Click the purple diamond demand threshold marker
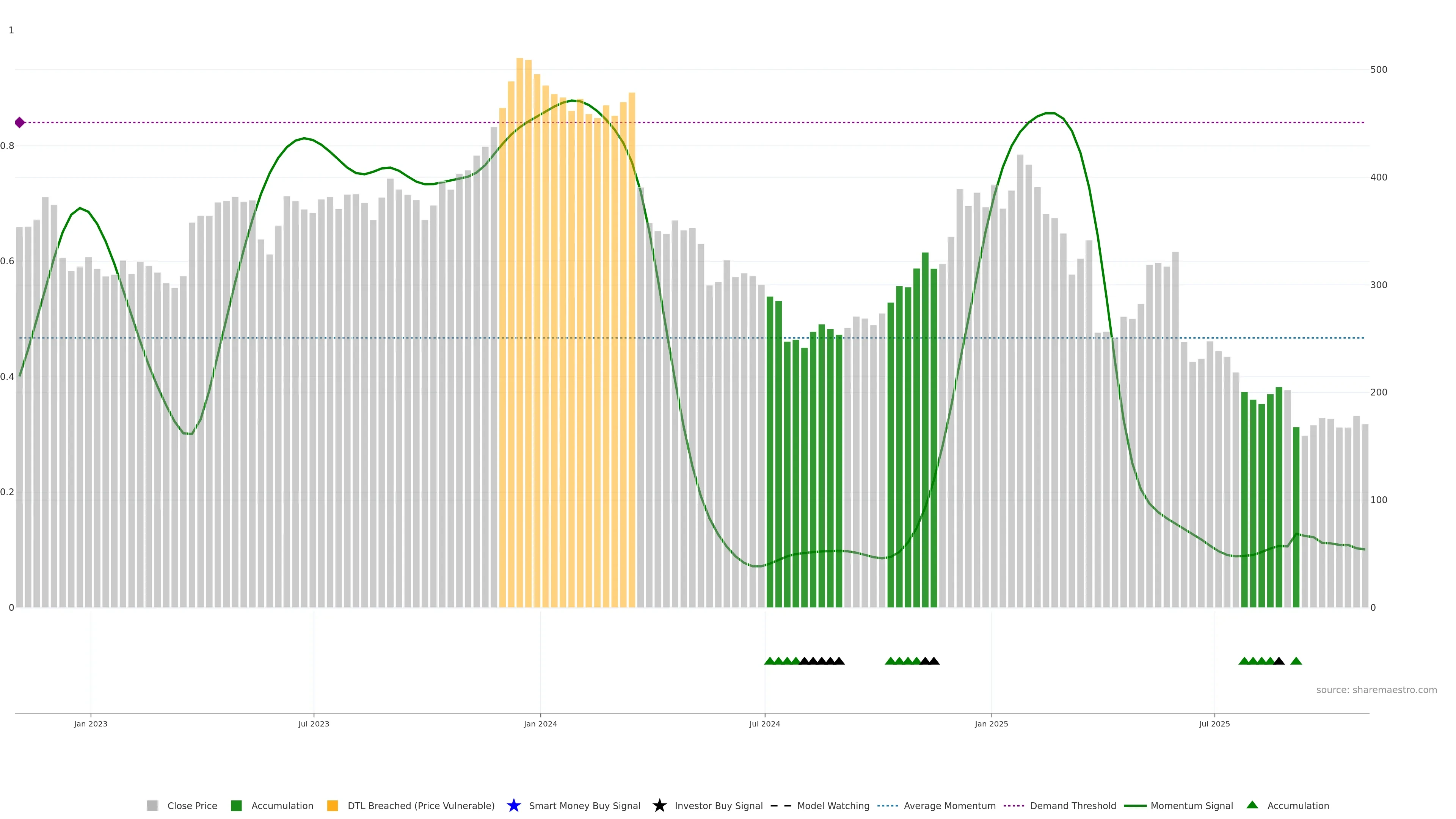The image size is (1456, 819). pos(20,122)
